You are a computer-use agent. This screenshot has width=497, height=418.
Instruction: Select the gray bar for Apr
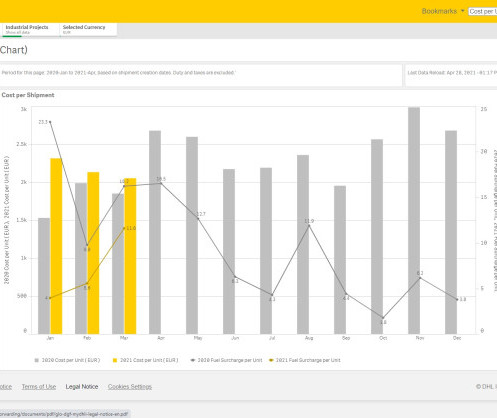tap(155, 232)
